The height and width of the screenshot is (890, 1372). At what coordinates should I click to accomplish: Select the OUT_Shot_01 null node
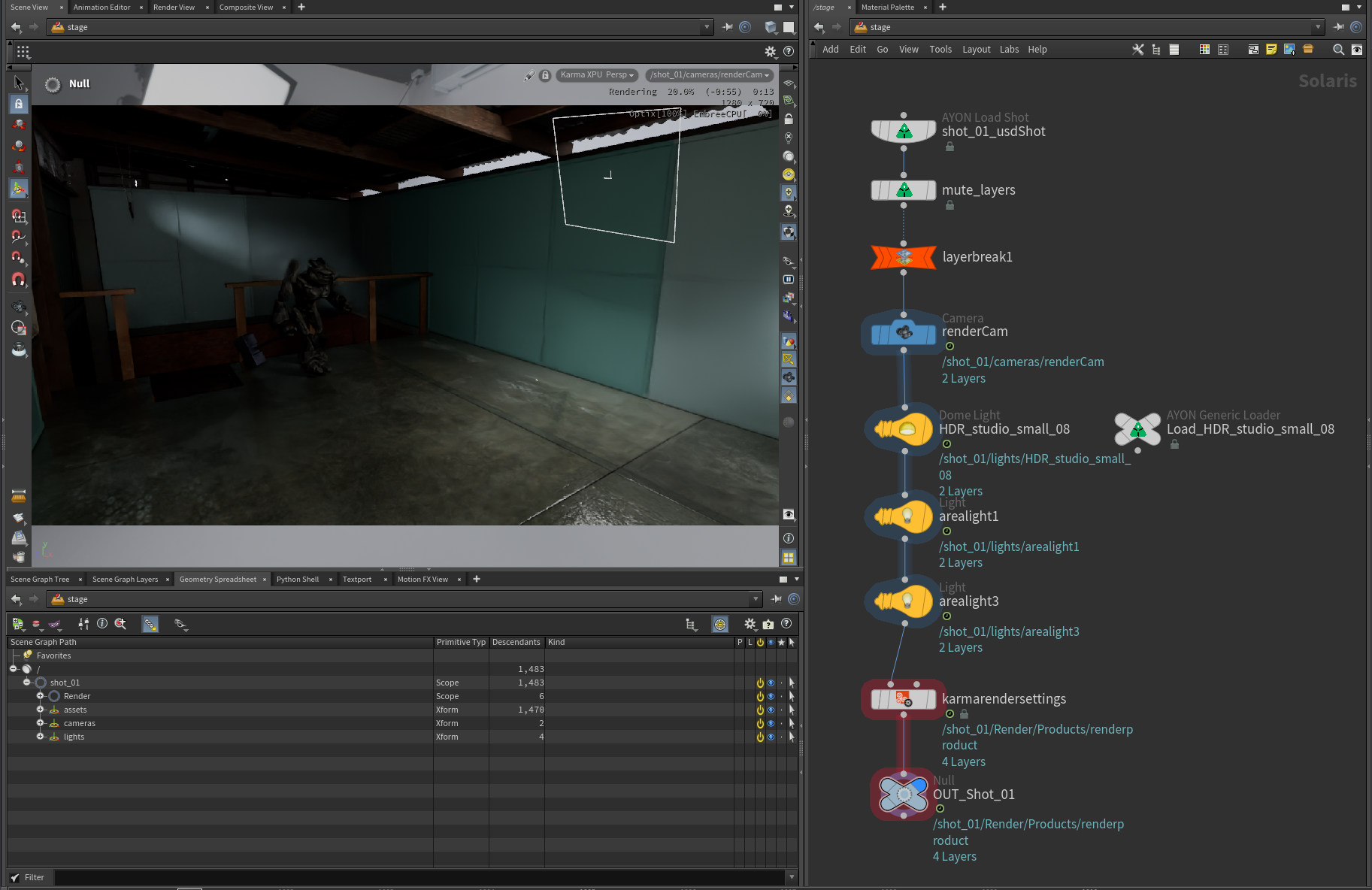tap(904, 795)
